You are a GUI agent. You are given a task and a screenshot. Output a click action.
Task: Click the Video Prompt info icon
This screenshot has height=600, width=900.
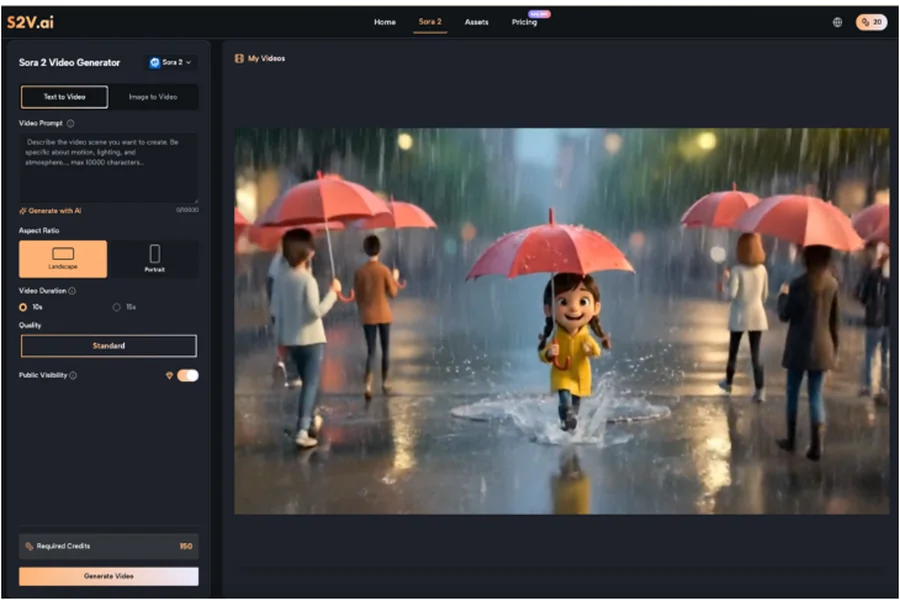coord(70,123)
